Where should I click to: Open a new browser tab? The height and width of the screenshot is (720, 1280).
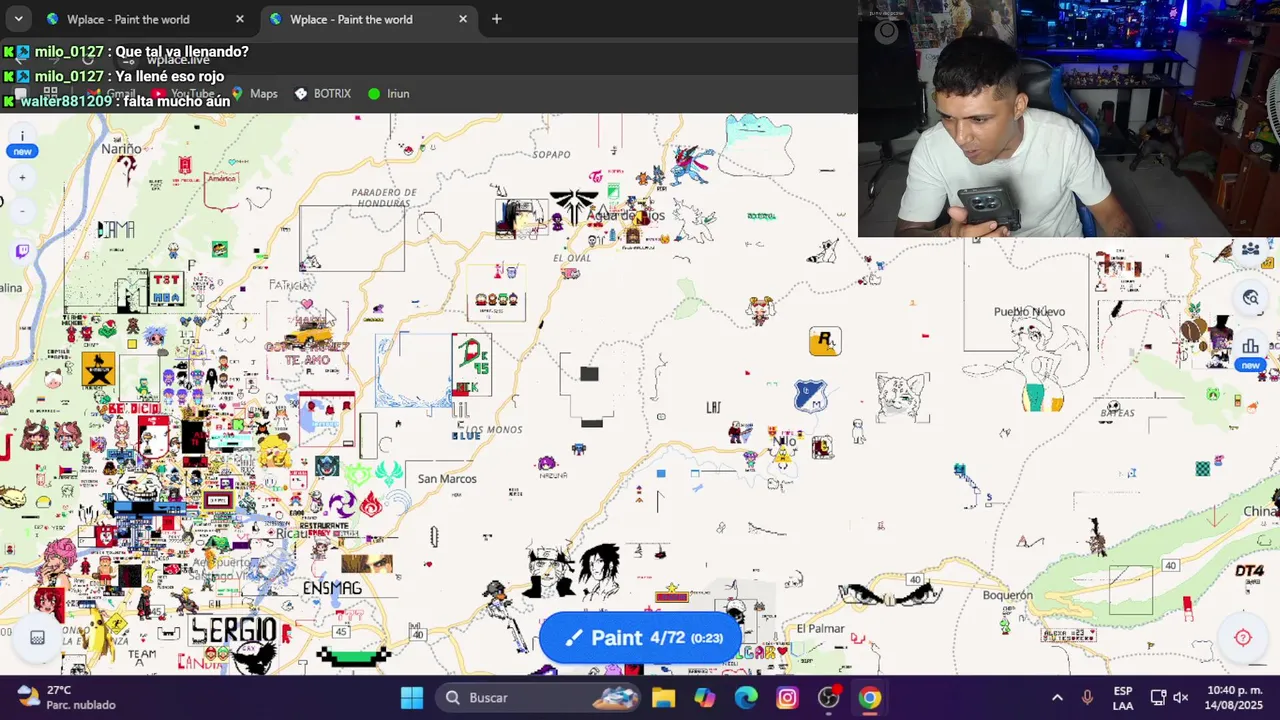(496, 19)
